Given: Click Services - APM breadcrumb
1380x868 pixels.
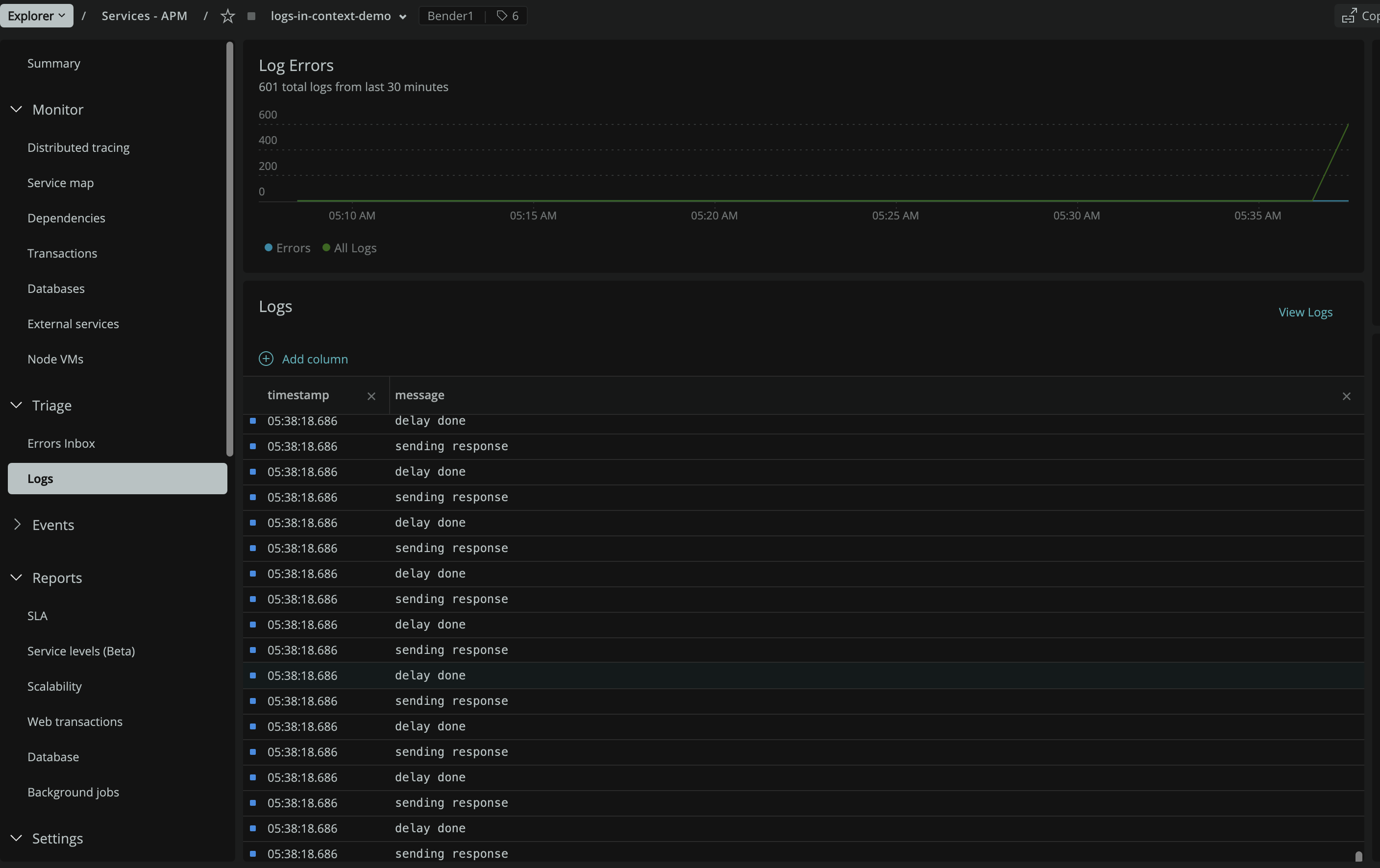Looking at the screenshot, I should click(145, 16).
